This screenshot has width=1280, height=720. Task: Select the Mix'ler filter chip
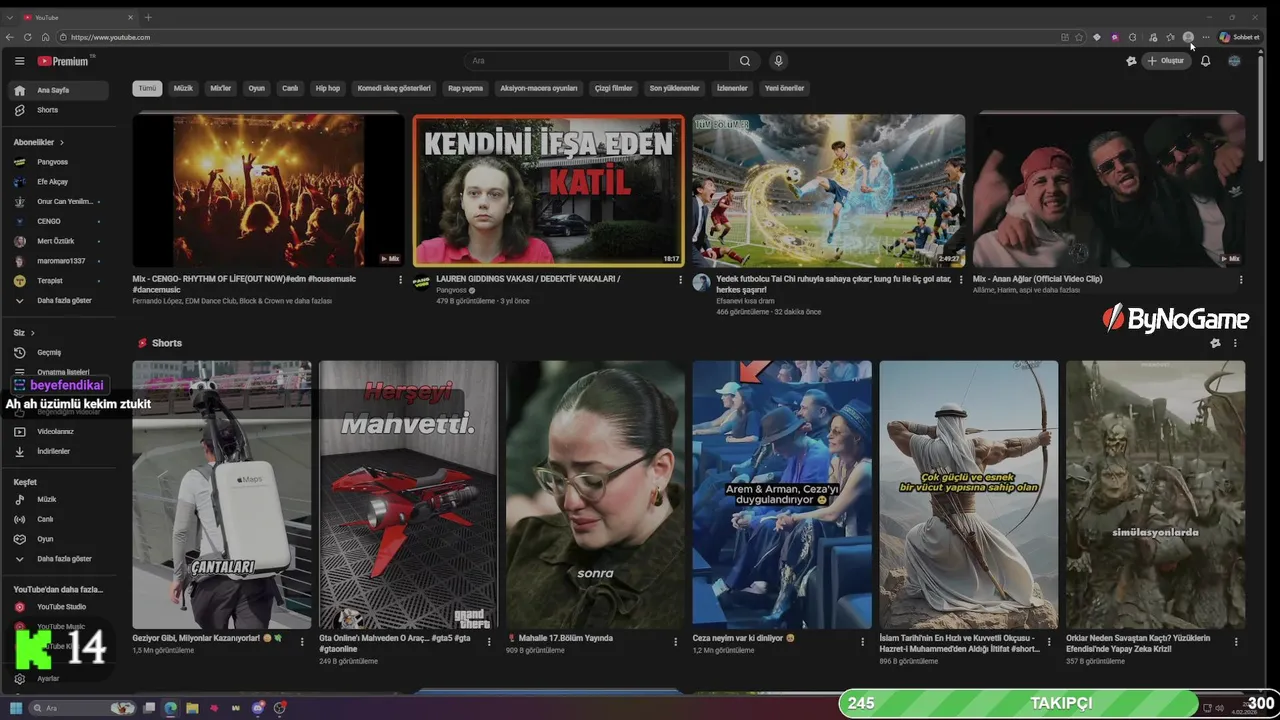[x=221, y=88]
